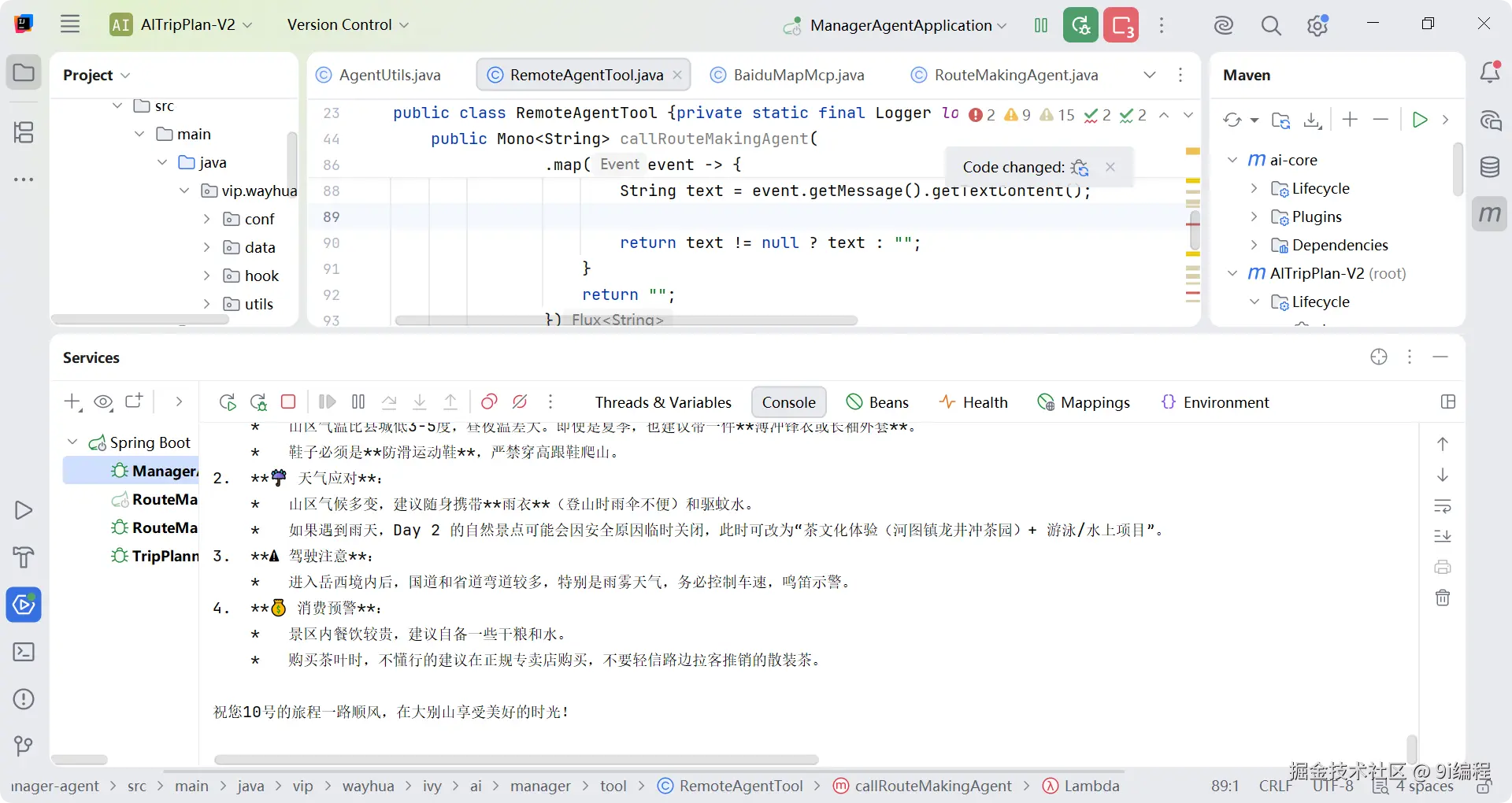Open Project tool window folder icon
Screen dimensions: 1512x803
pyautogui.click(x=24, y=73)
